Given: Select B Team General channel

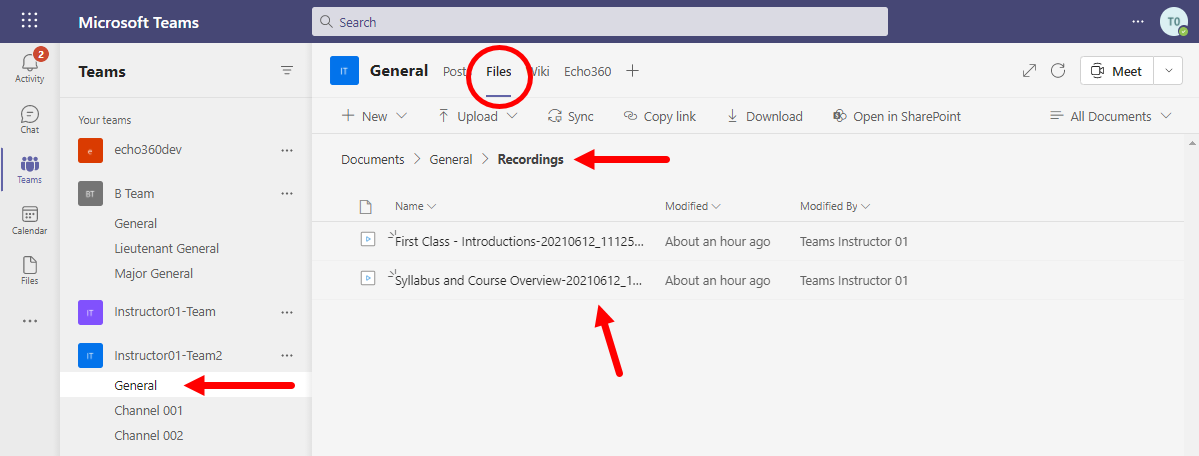Looking at the screenshot, I should point(135,223).
